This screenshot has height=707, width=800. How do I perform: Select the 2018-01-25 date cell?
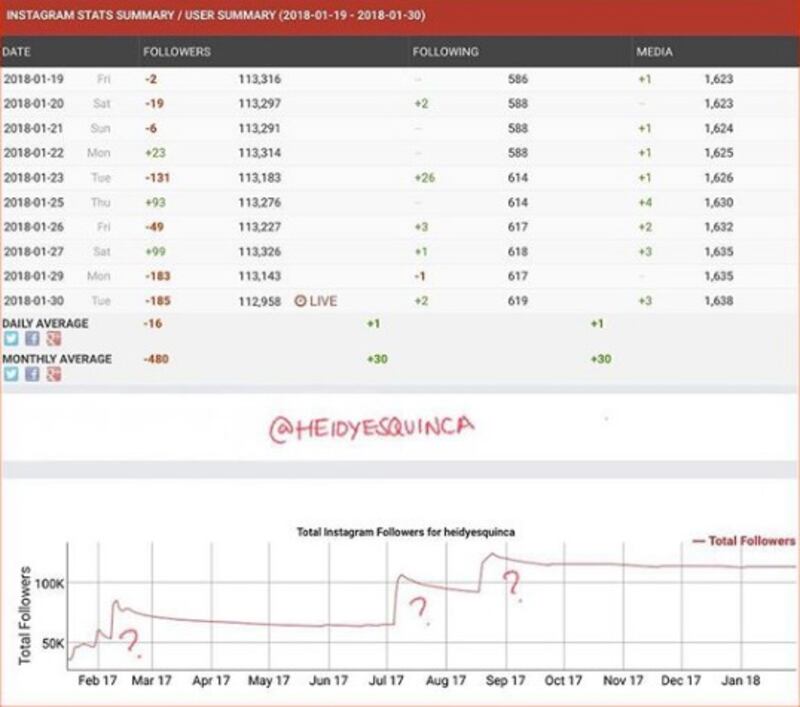pyautogui.click(x=34, y=203)
